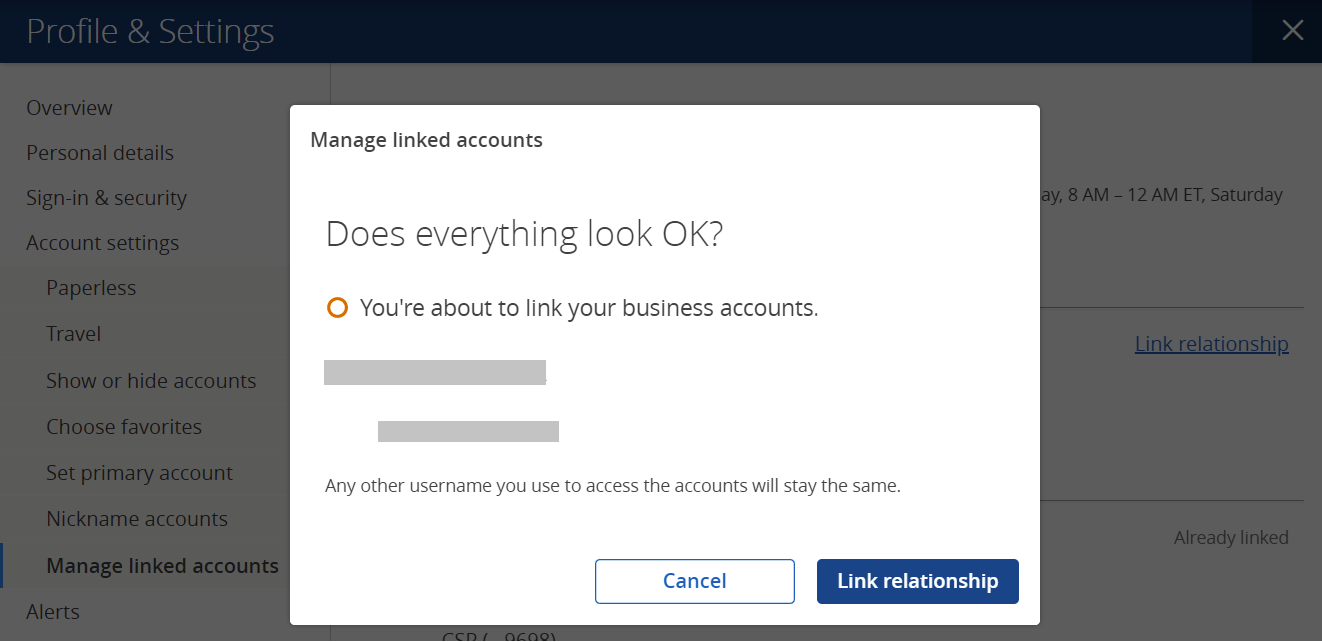This screenshot has width=1322, height=642.
Task: Click the first grayed account name placeholder
Action: 435,371
